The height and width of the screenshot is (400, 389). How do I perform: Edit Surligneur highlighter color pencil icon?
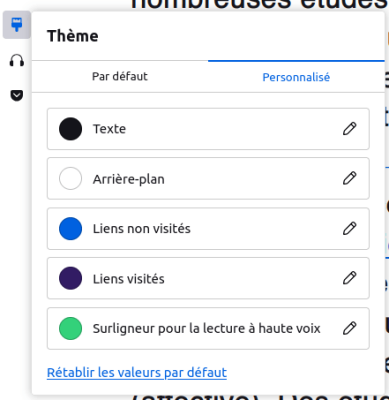click(x=349, y=328)
